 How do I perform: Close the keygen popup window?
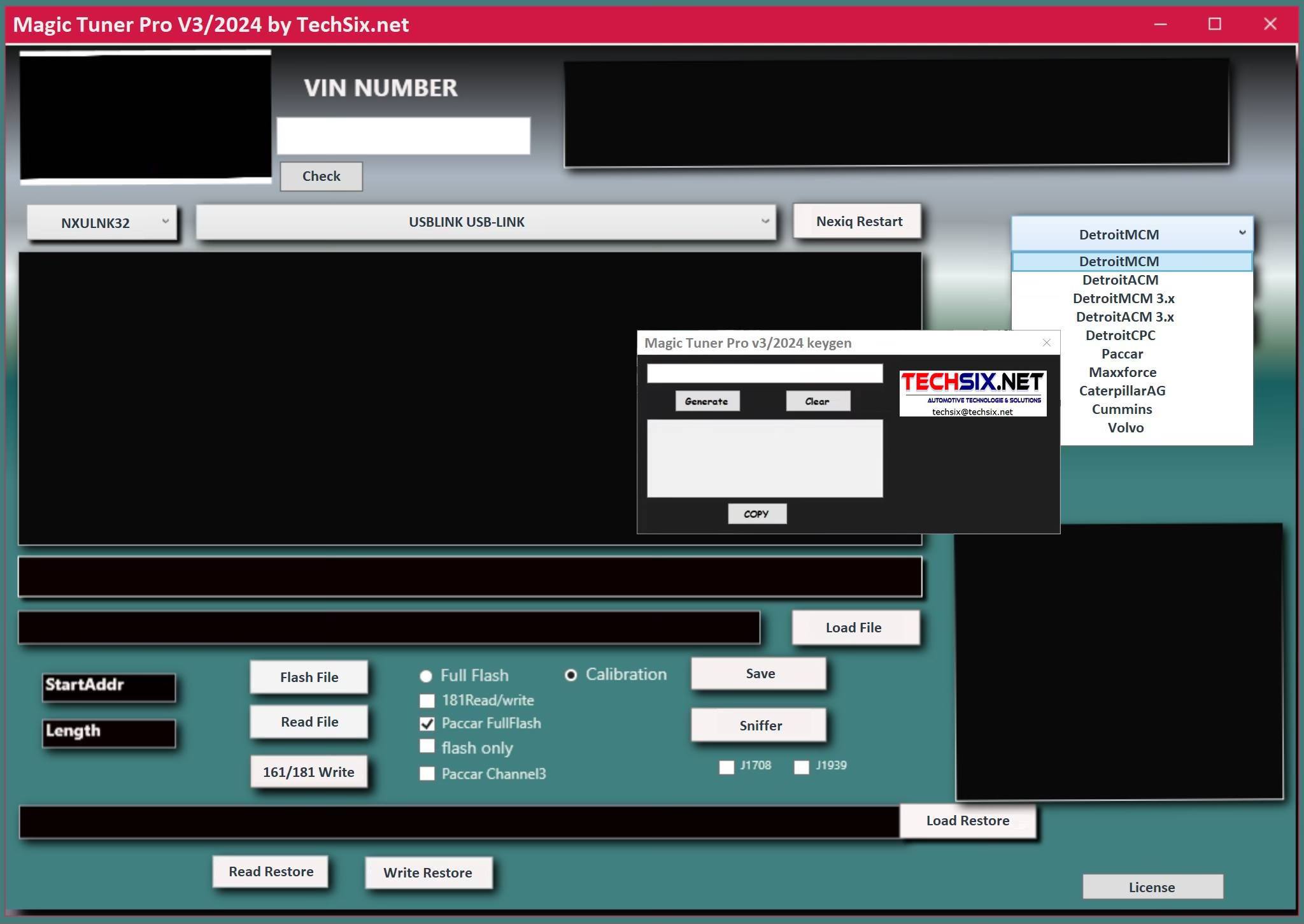1046,343
